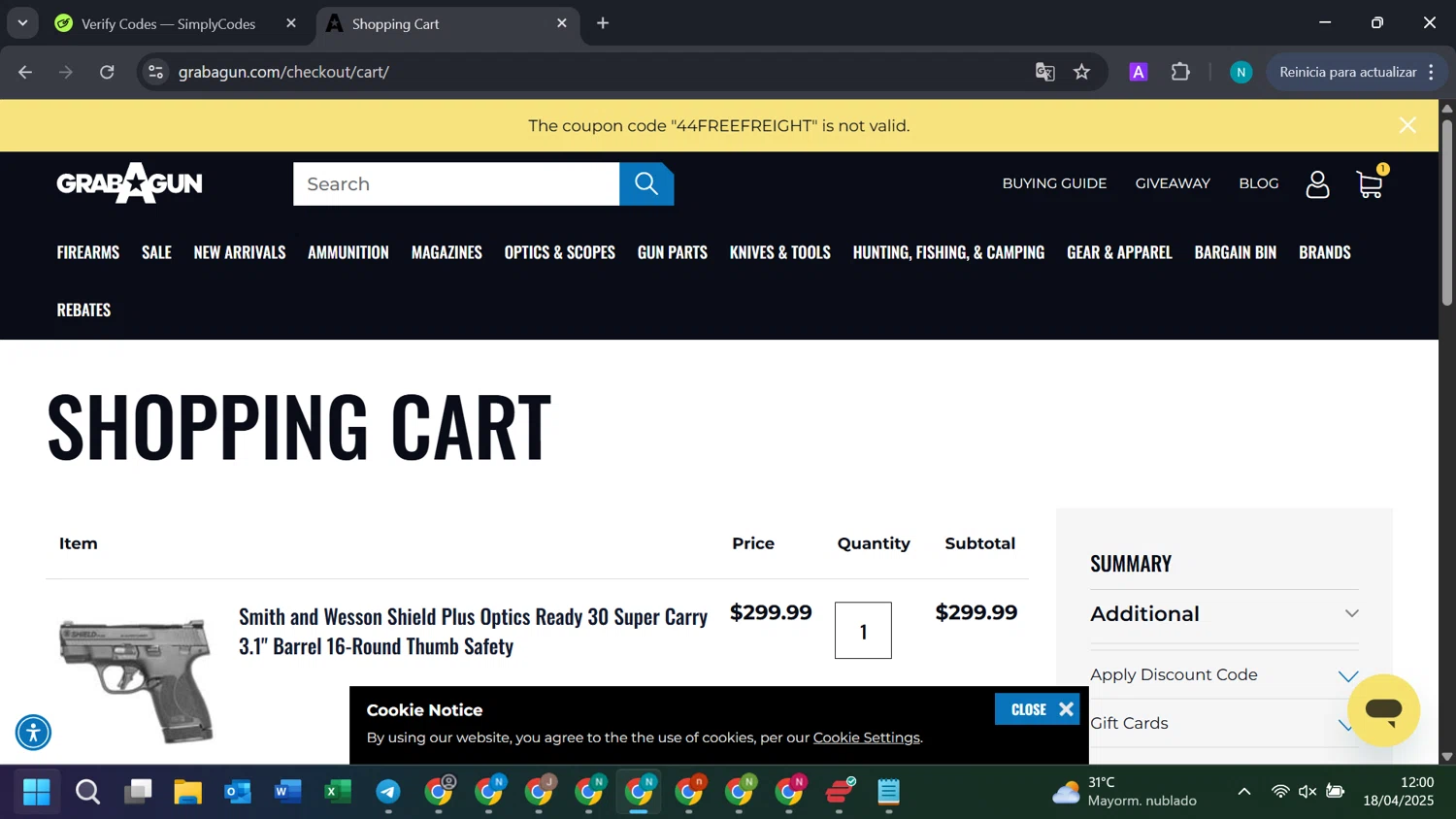Click the browser back arrow
Screen dimensions: 1456x819
coord(25,72)
